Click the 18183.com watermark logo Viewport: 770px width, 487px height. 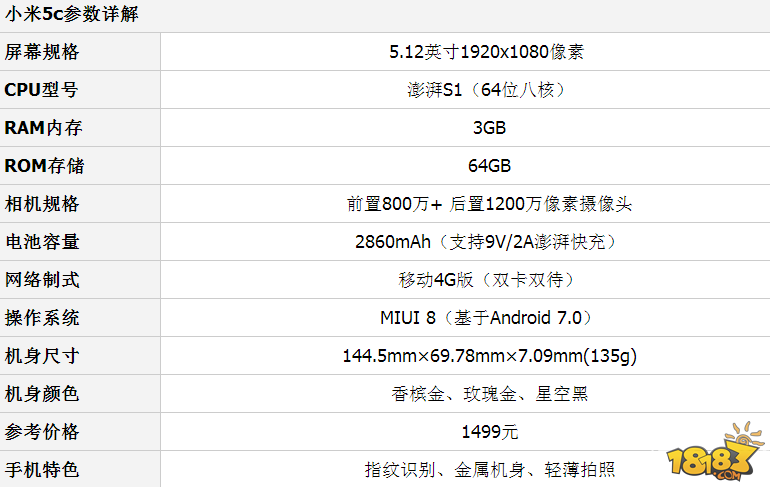point(715,452)
